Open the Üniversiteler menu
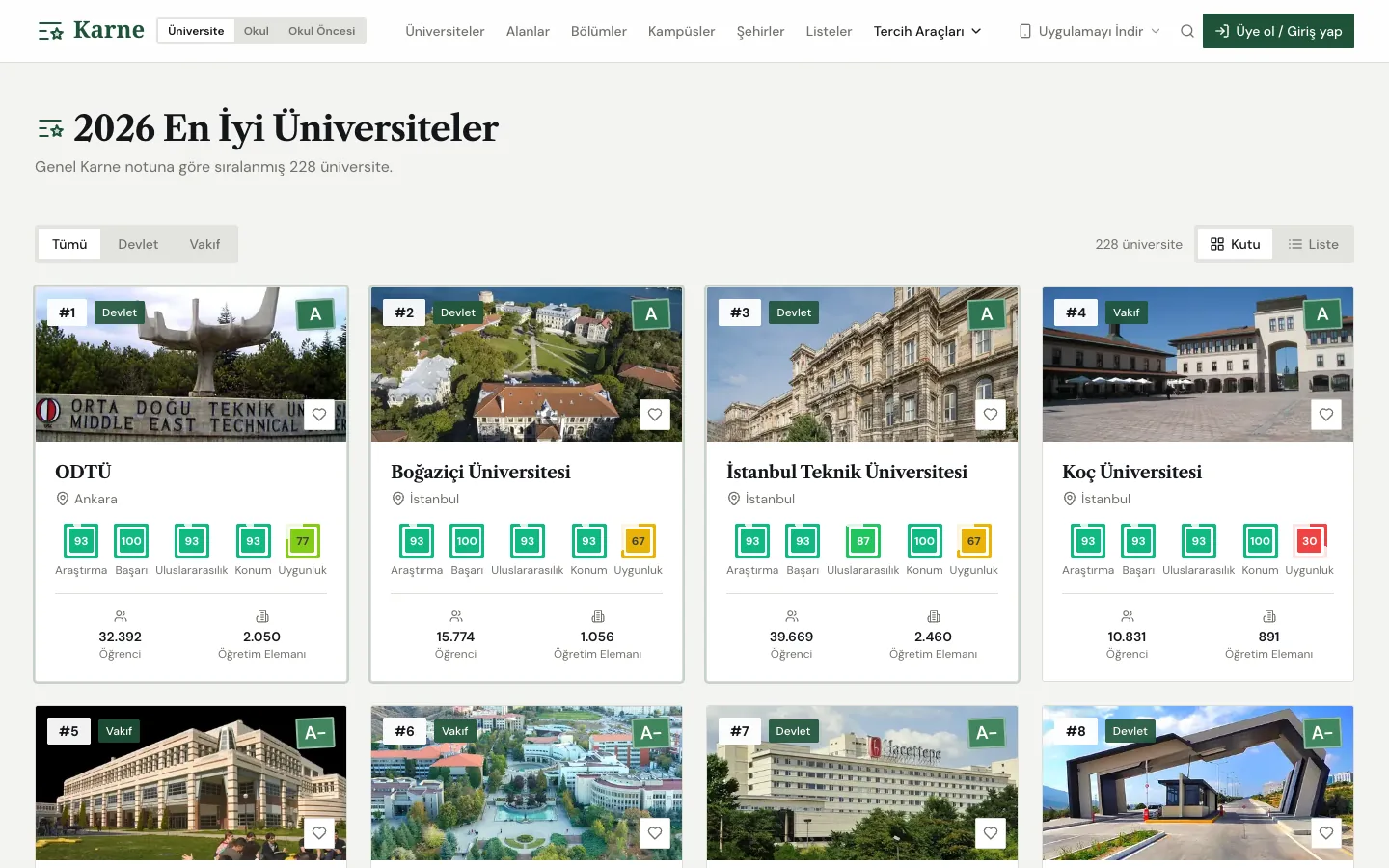 (445, 31)
